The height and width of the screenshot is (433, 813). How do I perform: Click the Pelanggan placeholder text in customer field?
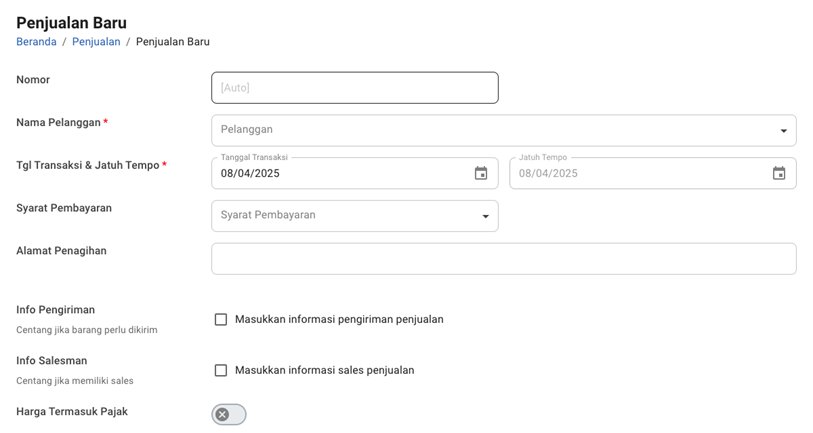pyautogui.click(x=247, y=130)
